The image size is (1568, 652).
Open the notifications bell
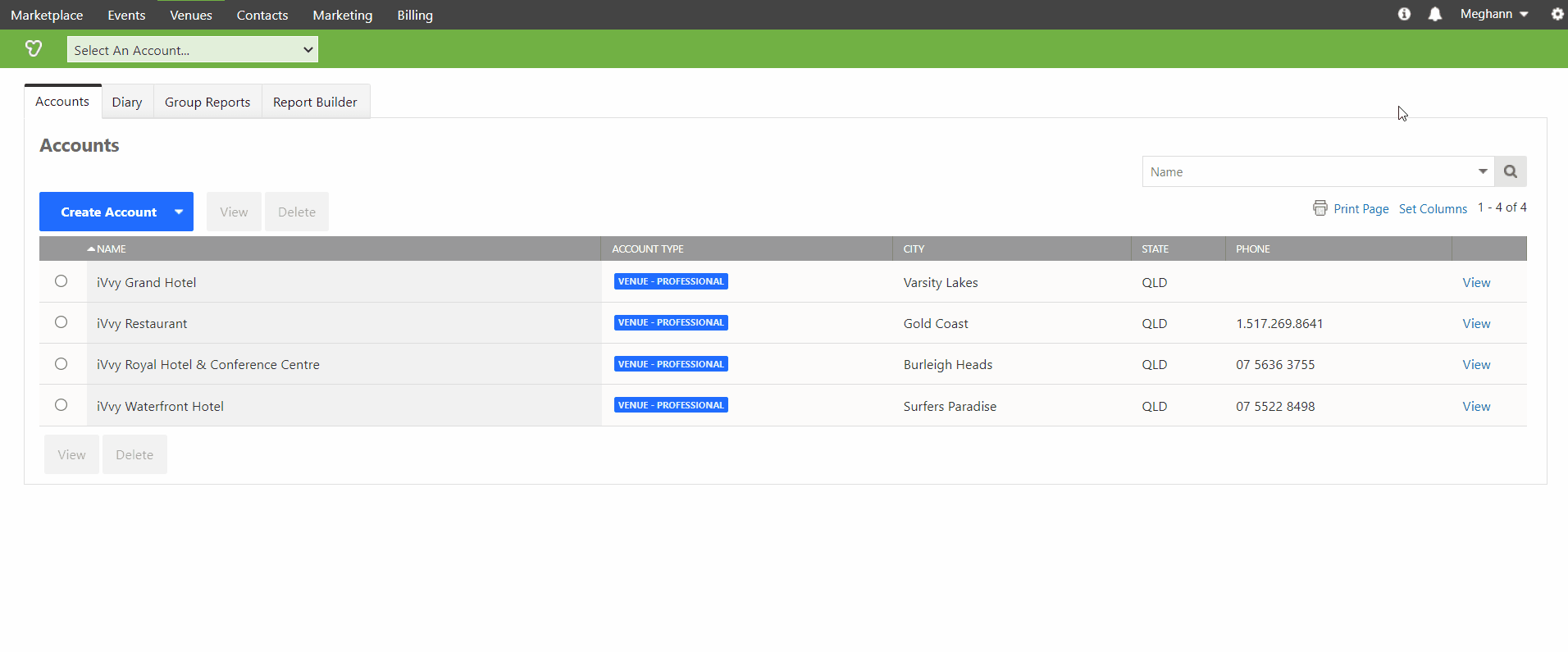tap(1434, 14)
